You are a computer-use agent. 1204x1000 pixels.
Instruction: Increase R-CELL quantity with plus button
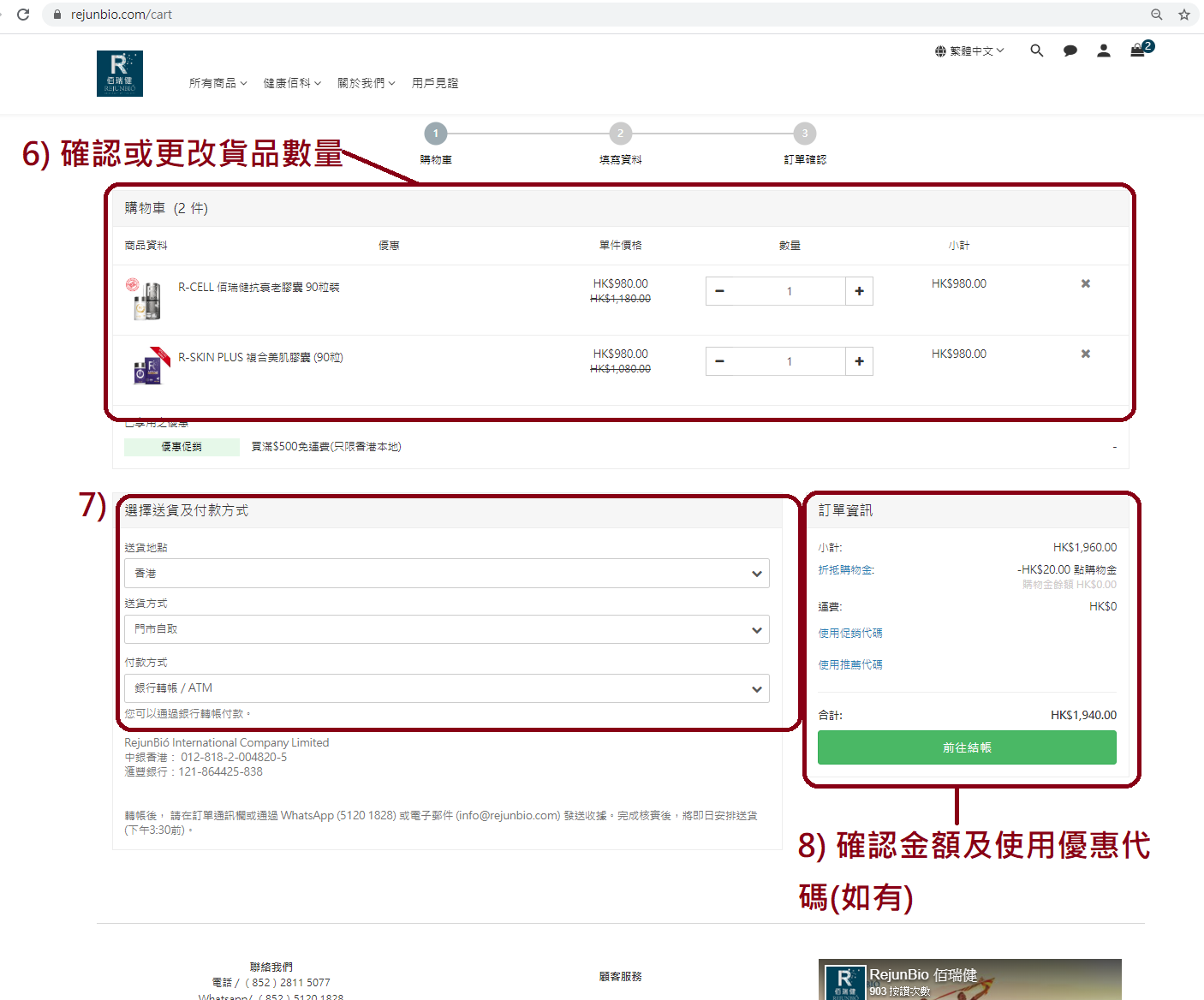(859, 291)
